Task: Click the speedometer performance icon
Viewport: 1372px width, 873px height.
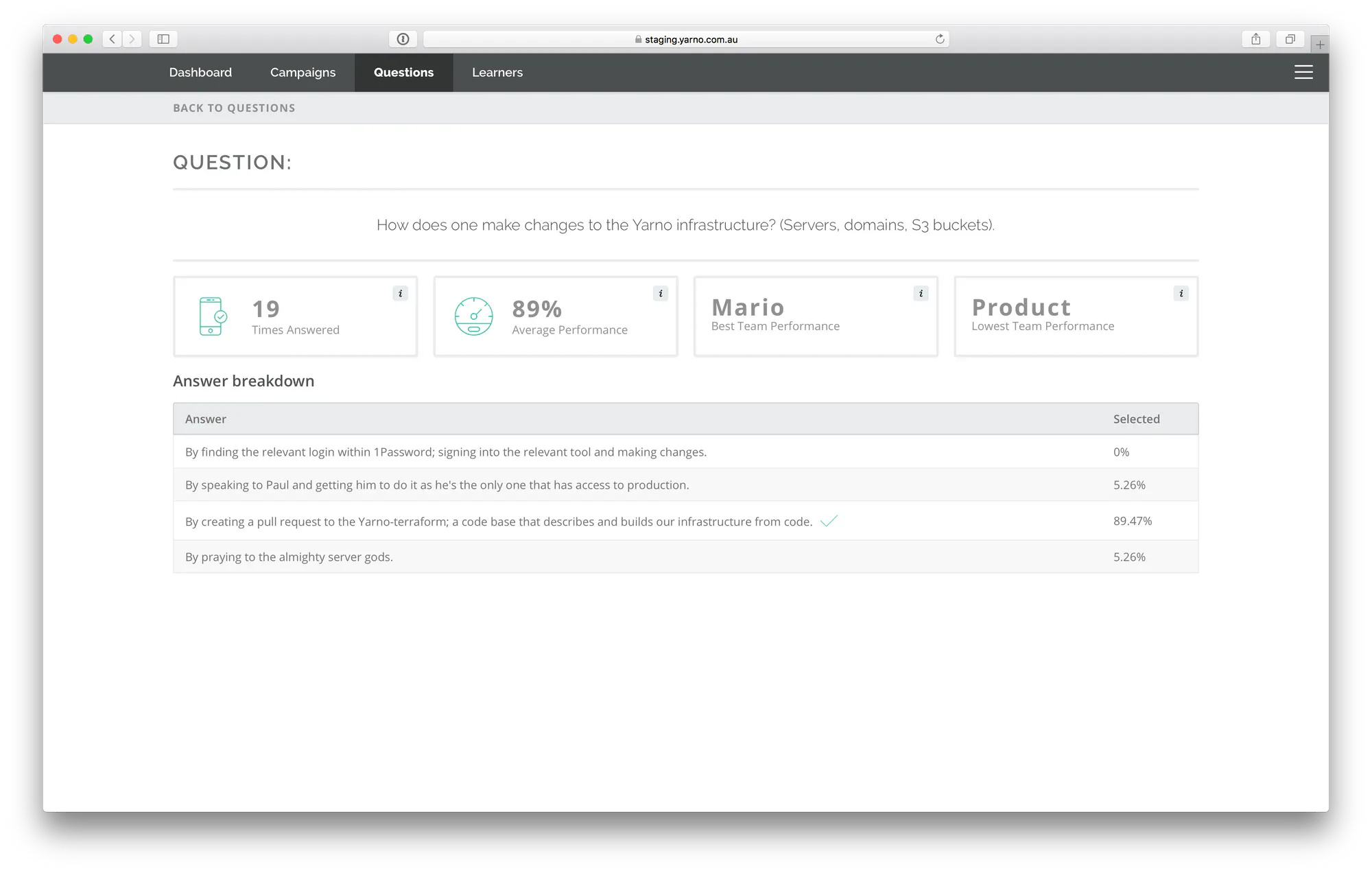Action: coord(473,316)
